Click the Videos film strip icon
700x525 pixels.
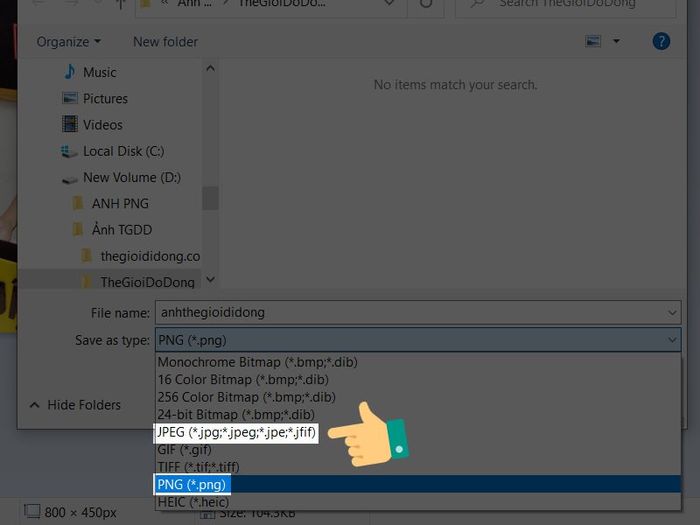[70, 124]
